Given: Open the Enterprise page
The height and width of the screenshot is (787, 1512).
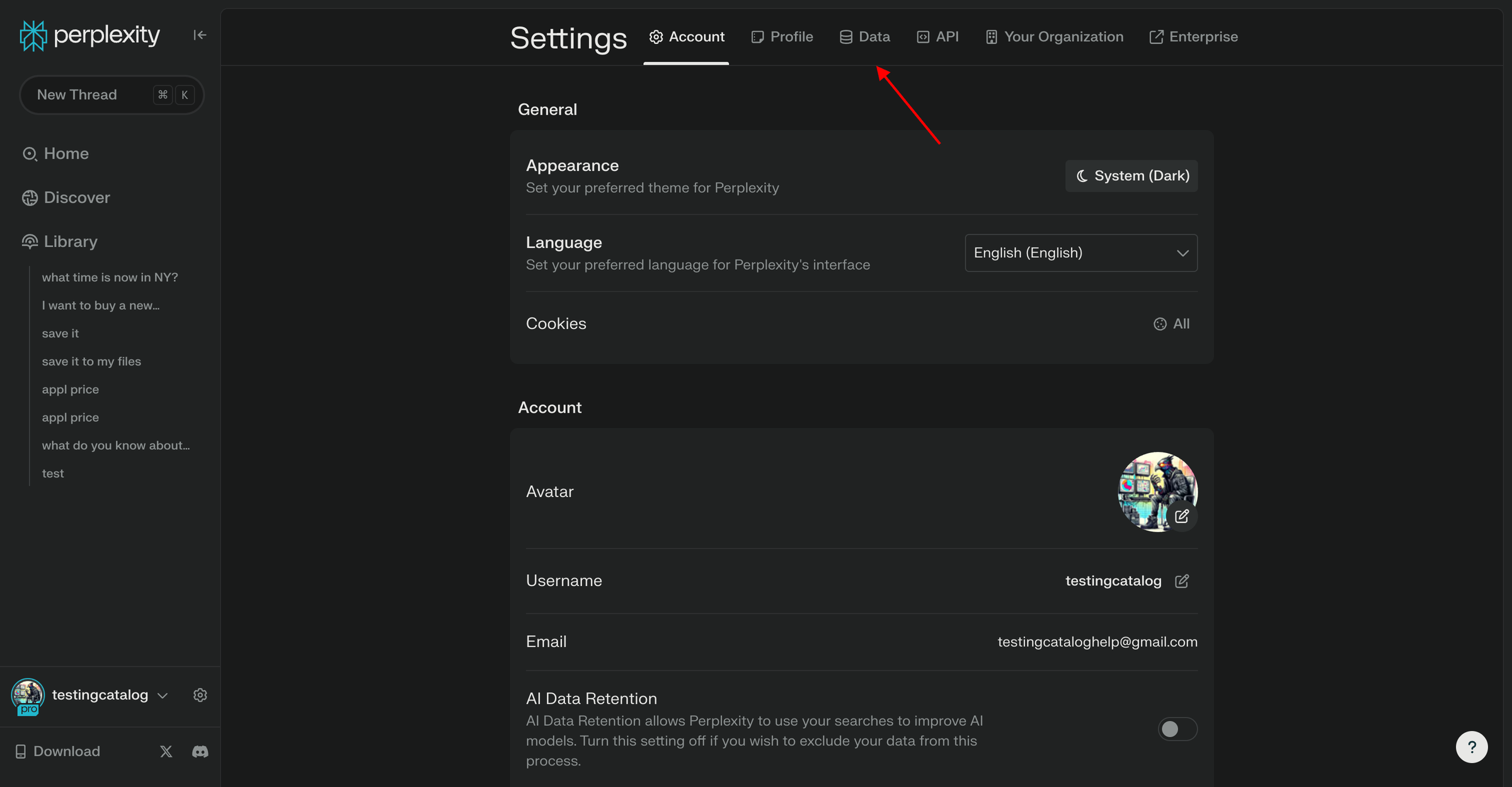Looking at the screenshot, I should click(1193, 36).
